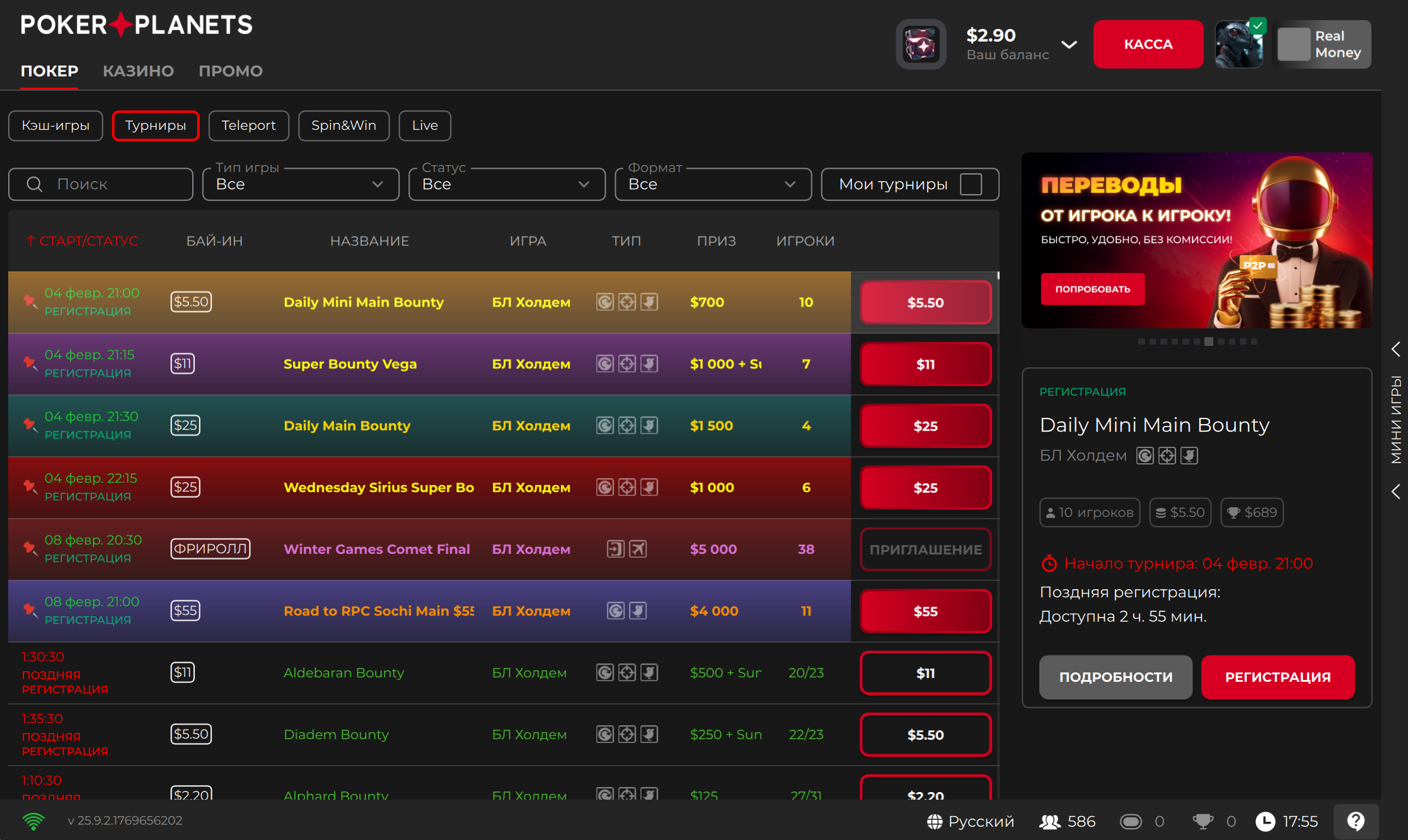Open the Тип игры dropdown
Screen dimensions: 1408x840
301,184
